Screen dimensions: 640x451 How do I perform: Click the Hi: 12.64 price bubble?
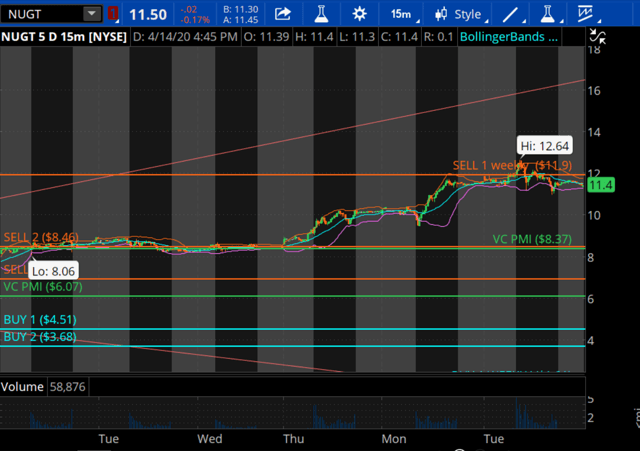click(x=544, y=146)
